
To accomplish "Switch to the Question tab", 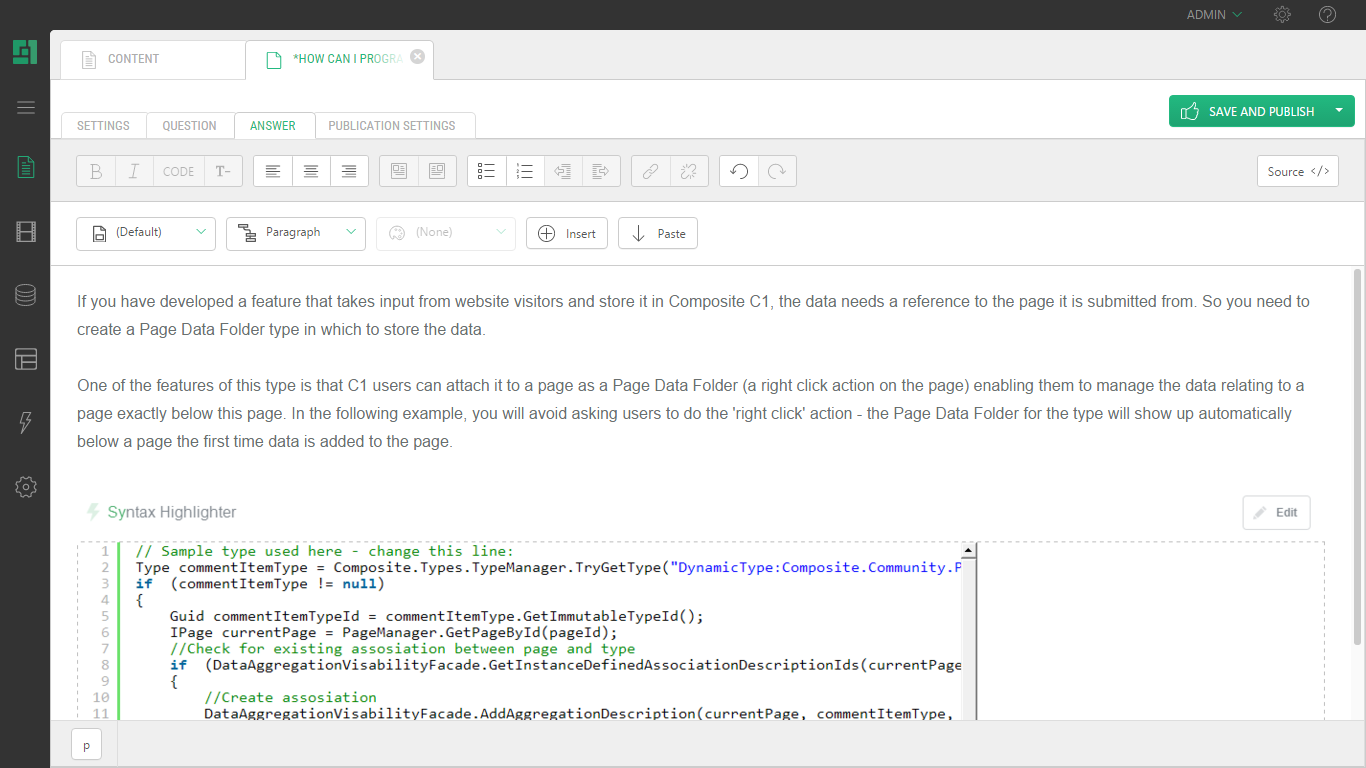I will [190, 126].
